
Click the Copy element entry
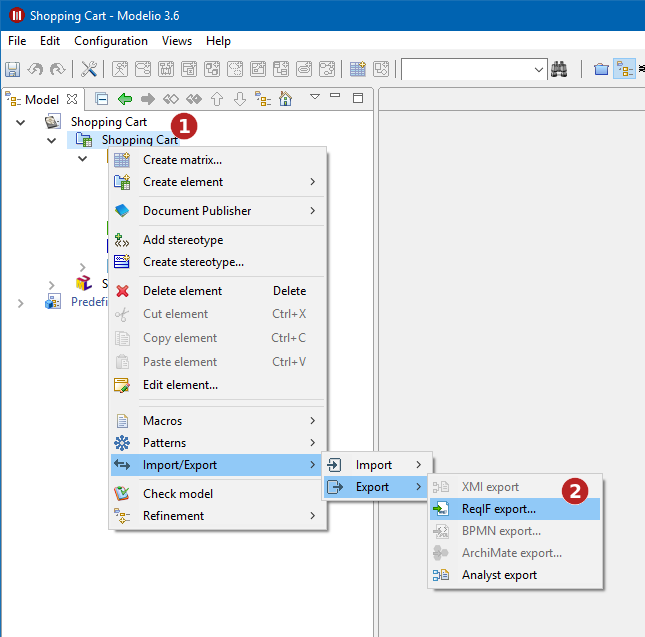tap(218, 338)
